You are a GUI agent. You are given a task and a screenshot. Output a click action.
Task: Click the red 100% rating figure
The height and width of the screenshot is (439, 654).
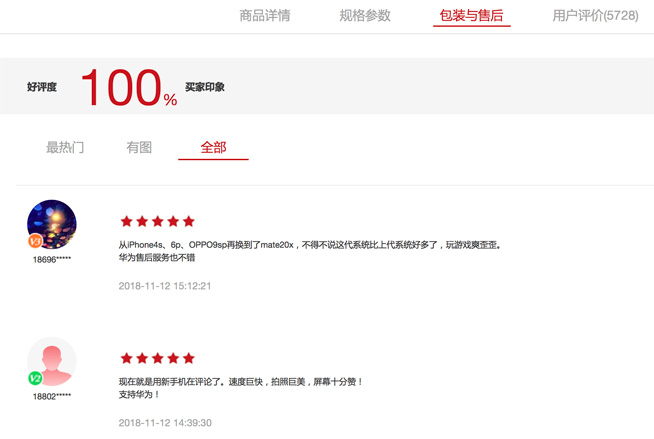(127, 88)
